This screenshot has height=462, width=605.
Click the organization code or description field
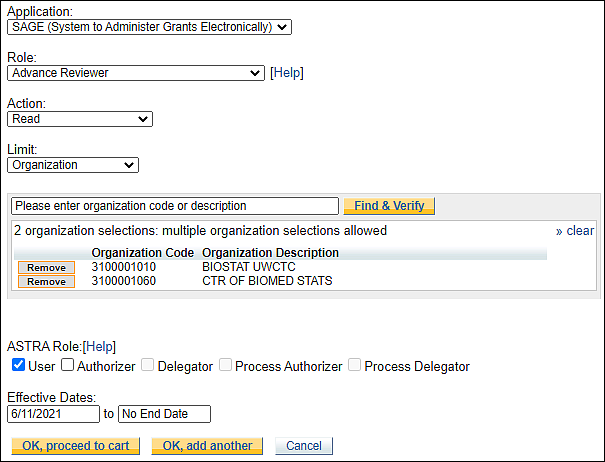(175, 206)
